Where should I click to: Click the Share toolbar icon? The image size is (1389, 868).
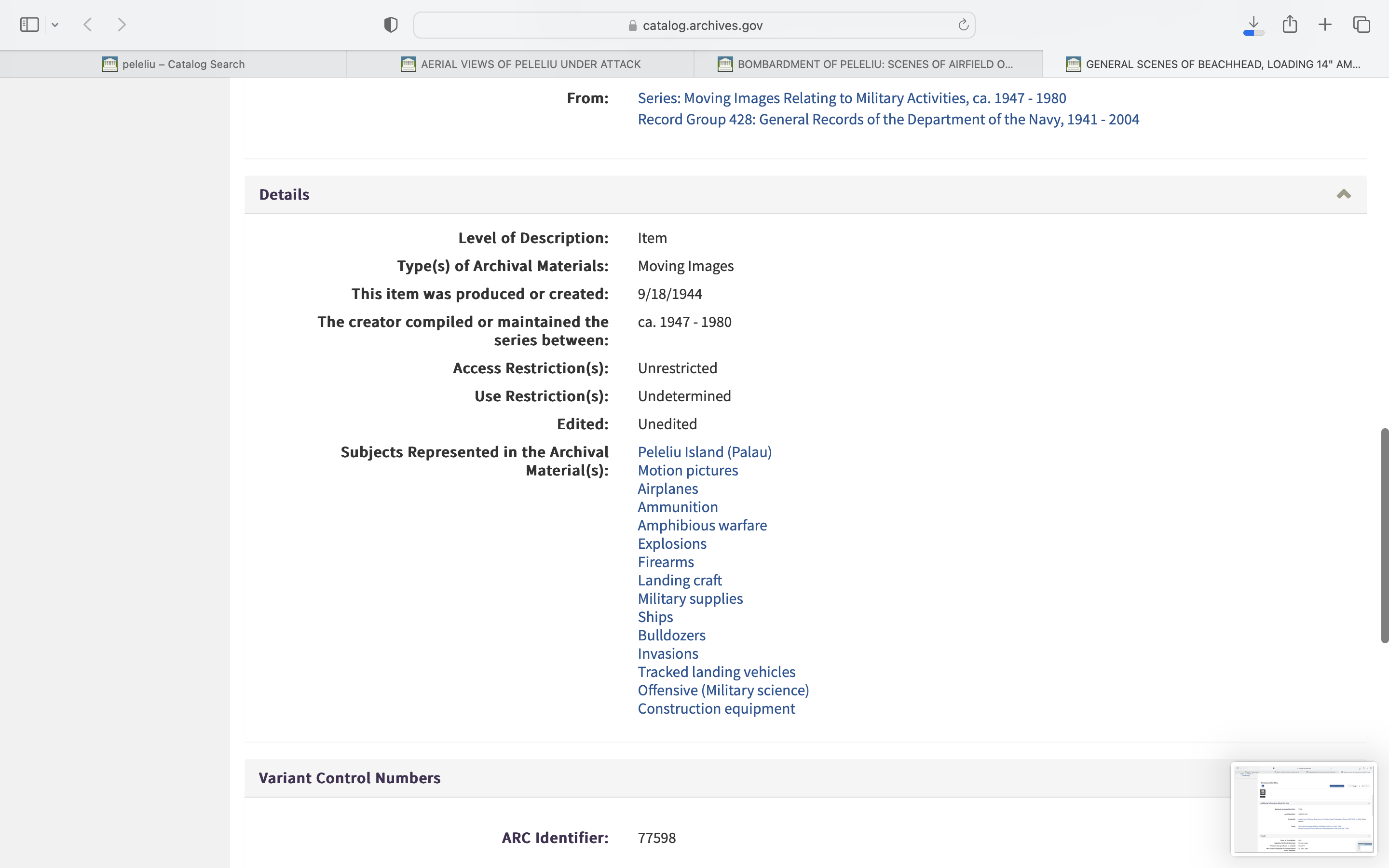point(1290,25)
